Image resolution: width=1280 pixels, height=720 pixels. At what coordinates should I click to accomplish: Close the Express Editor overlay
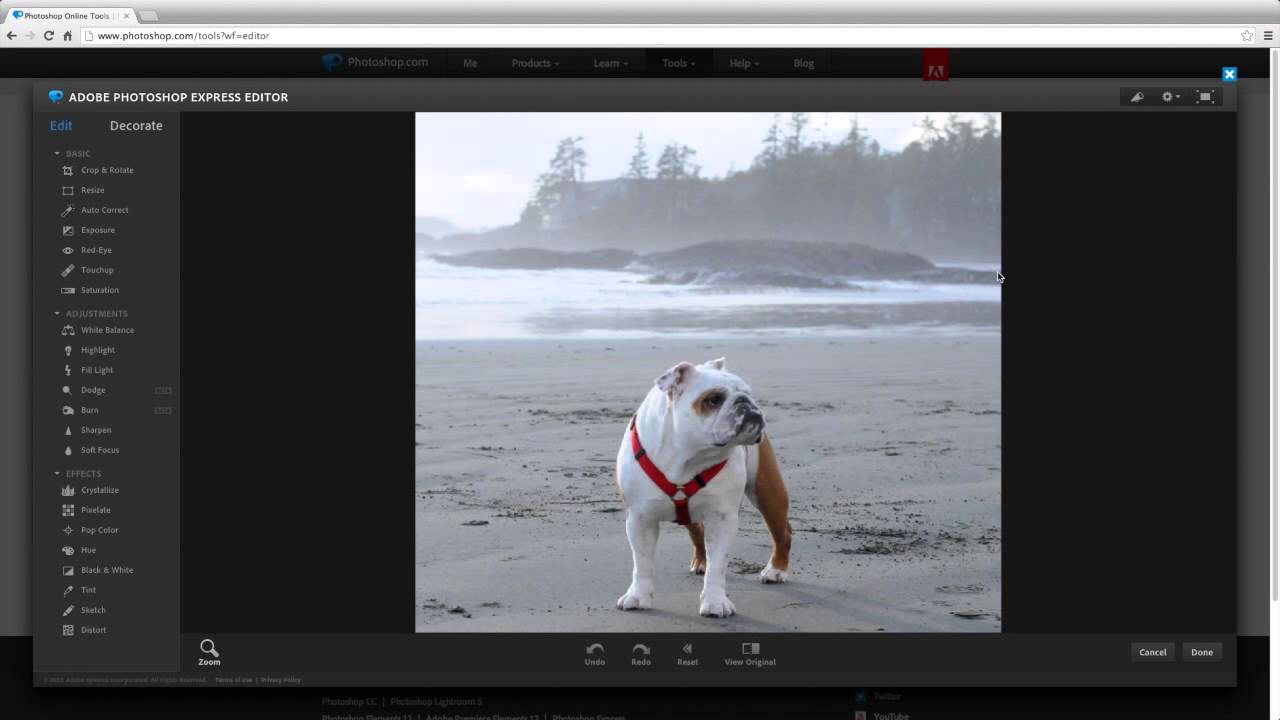click(1229, 74)
